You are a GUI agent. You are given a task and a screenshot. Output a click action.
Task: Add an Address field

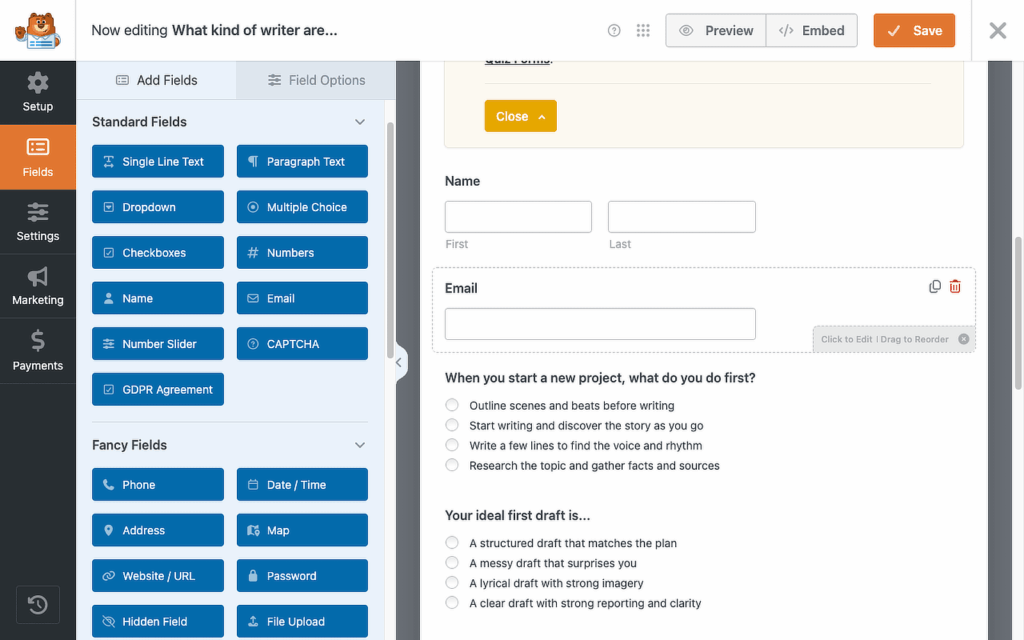coord(158,530)
